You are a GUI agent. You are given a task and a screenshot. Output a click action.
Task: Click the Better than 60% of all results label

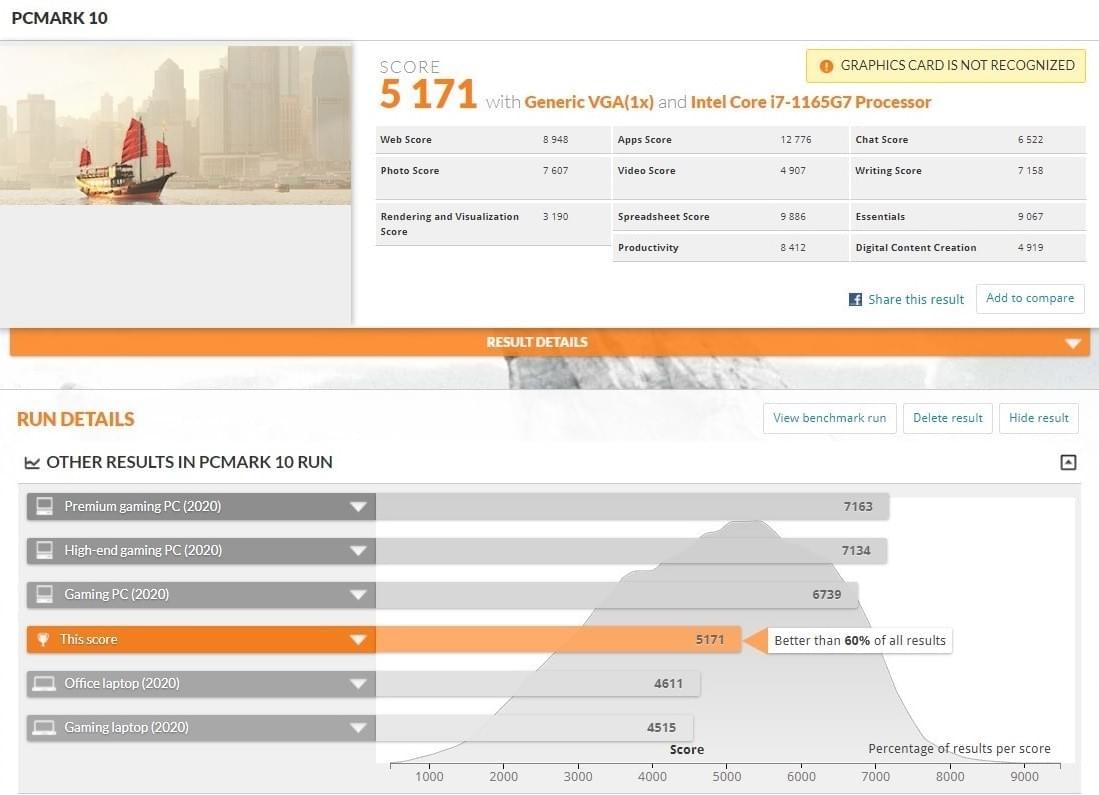860,641
